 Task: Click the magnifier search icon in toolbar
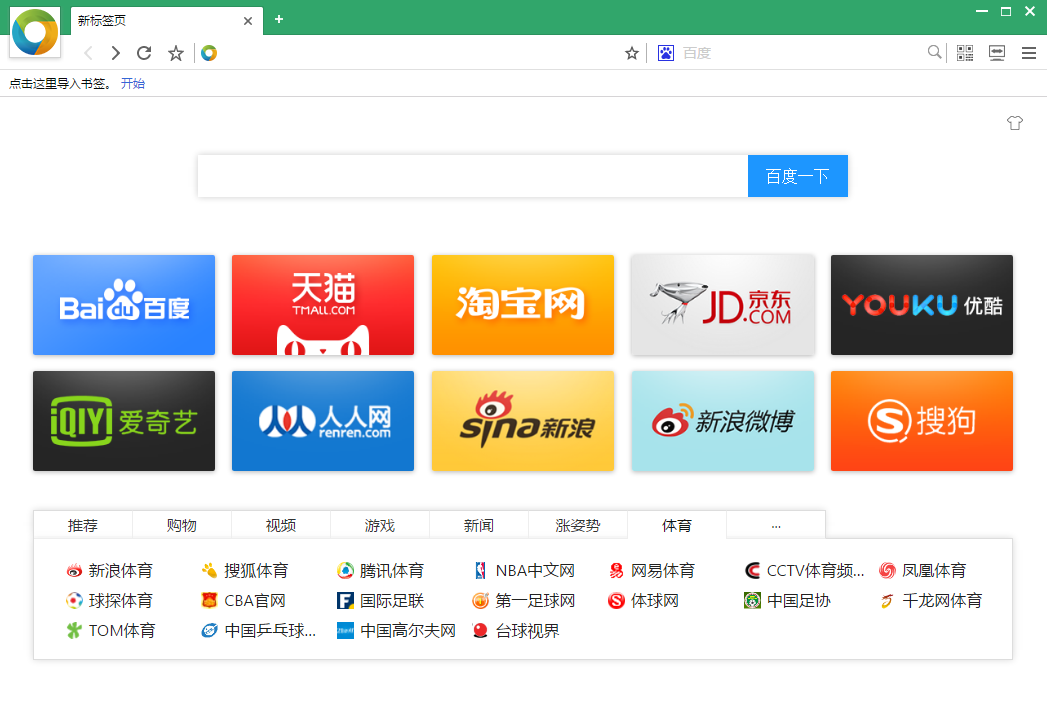(x=935, y=52)
